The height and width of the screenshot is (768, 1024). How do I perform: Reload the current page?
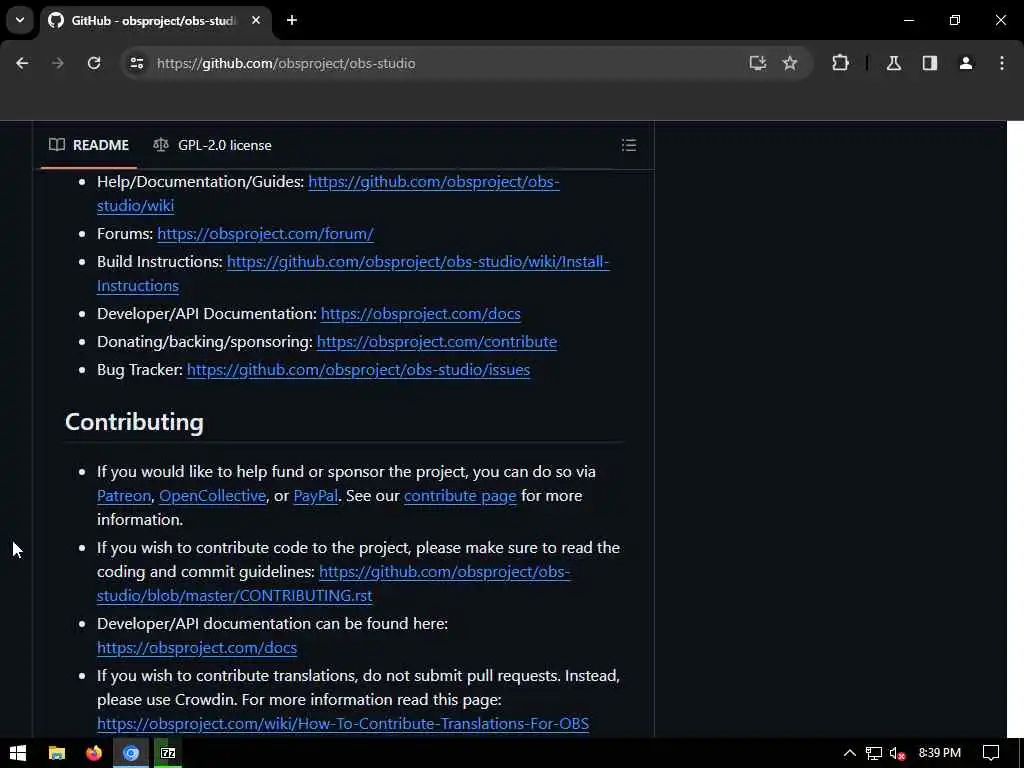(94, 63)
